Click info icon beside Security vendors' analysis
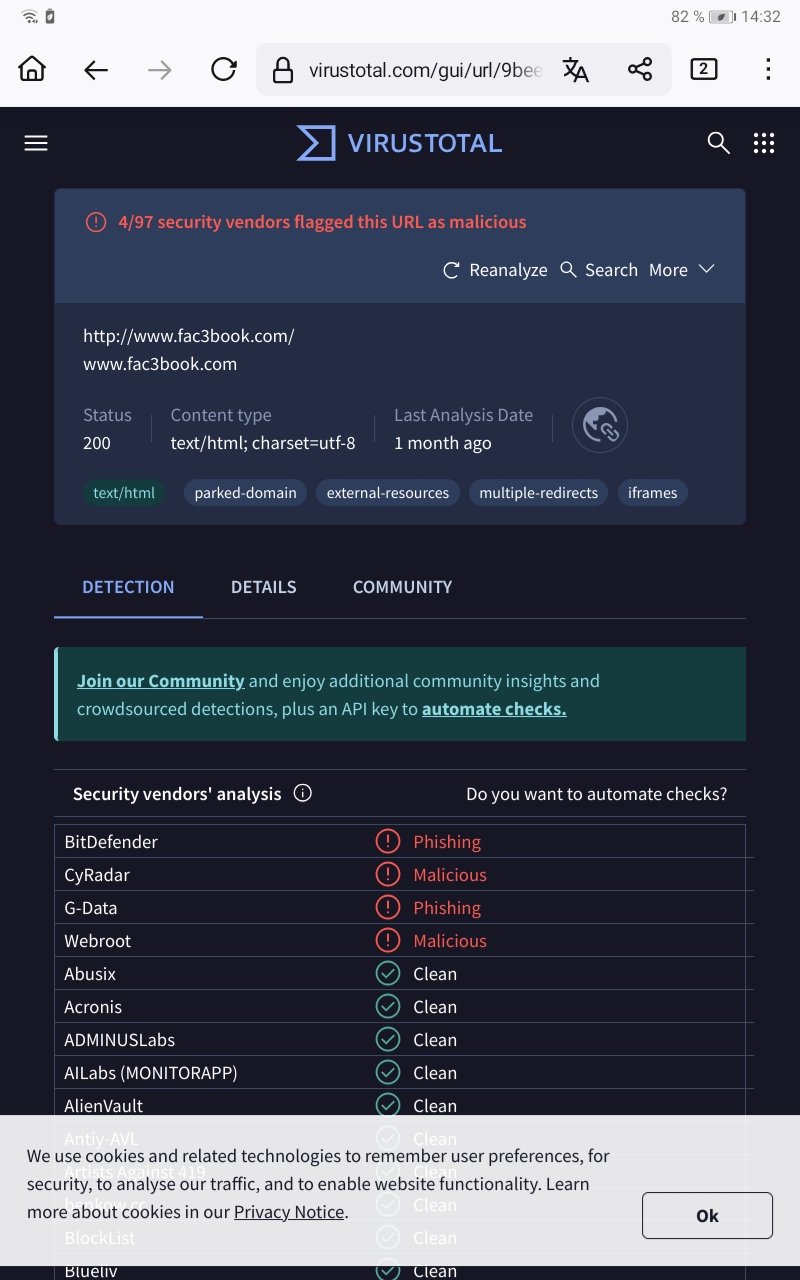This screenshot has height=1280, width=800. [x=303, y=793]
